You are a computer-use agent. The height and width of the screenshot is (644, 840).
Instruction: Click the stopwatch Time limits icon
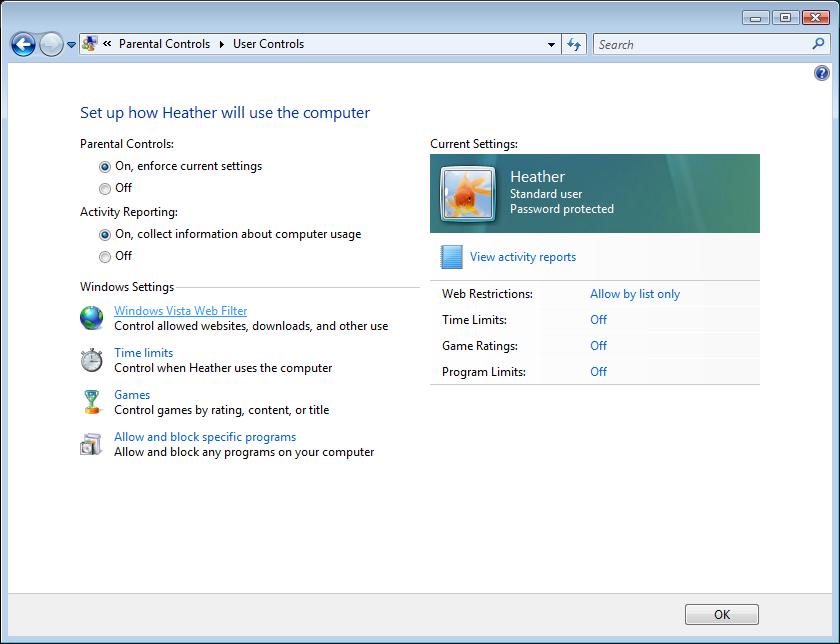[x=92, y=360]
